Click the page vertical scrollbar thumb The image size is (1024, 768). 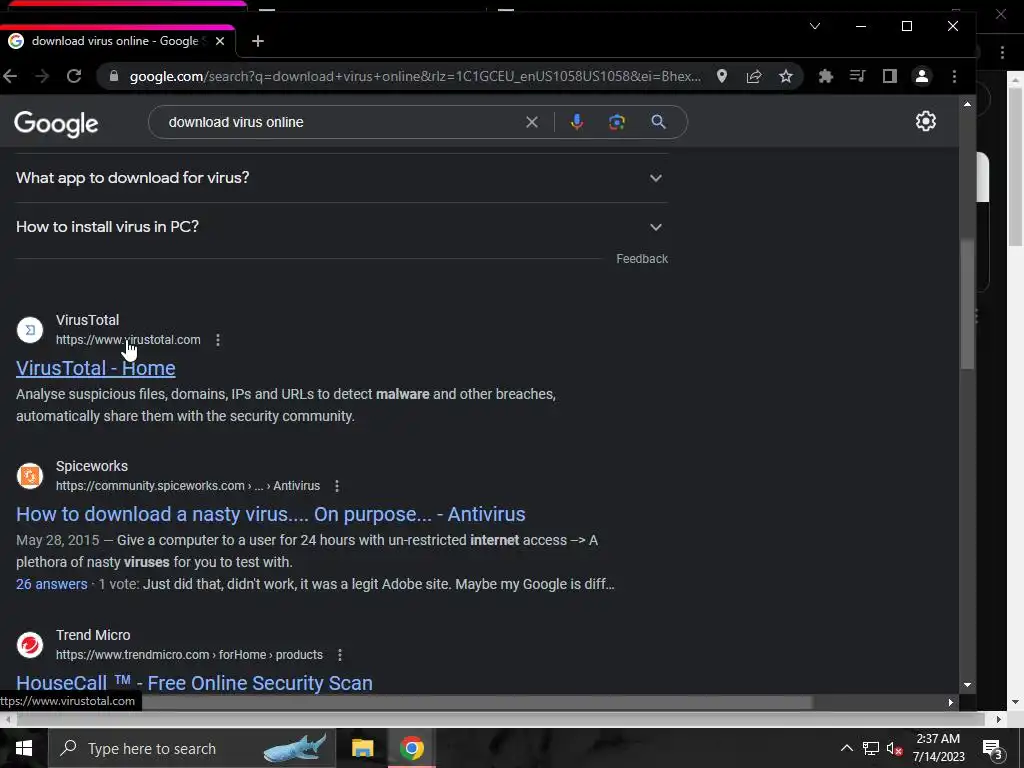click(967, 304)
